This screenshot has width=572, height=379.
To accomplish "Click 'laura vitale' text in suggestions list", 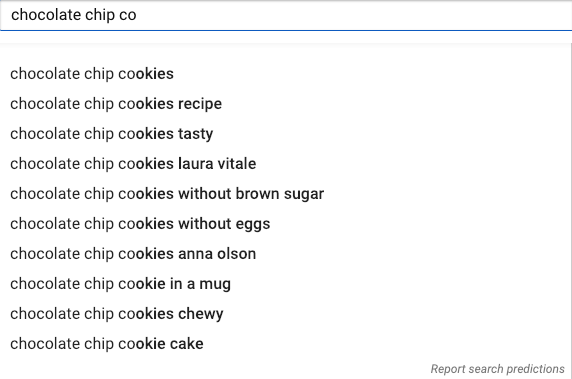I will pos(217,164).
